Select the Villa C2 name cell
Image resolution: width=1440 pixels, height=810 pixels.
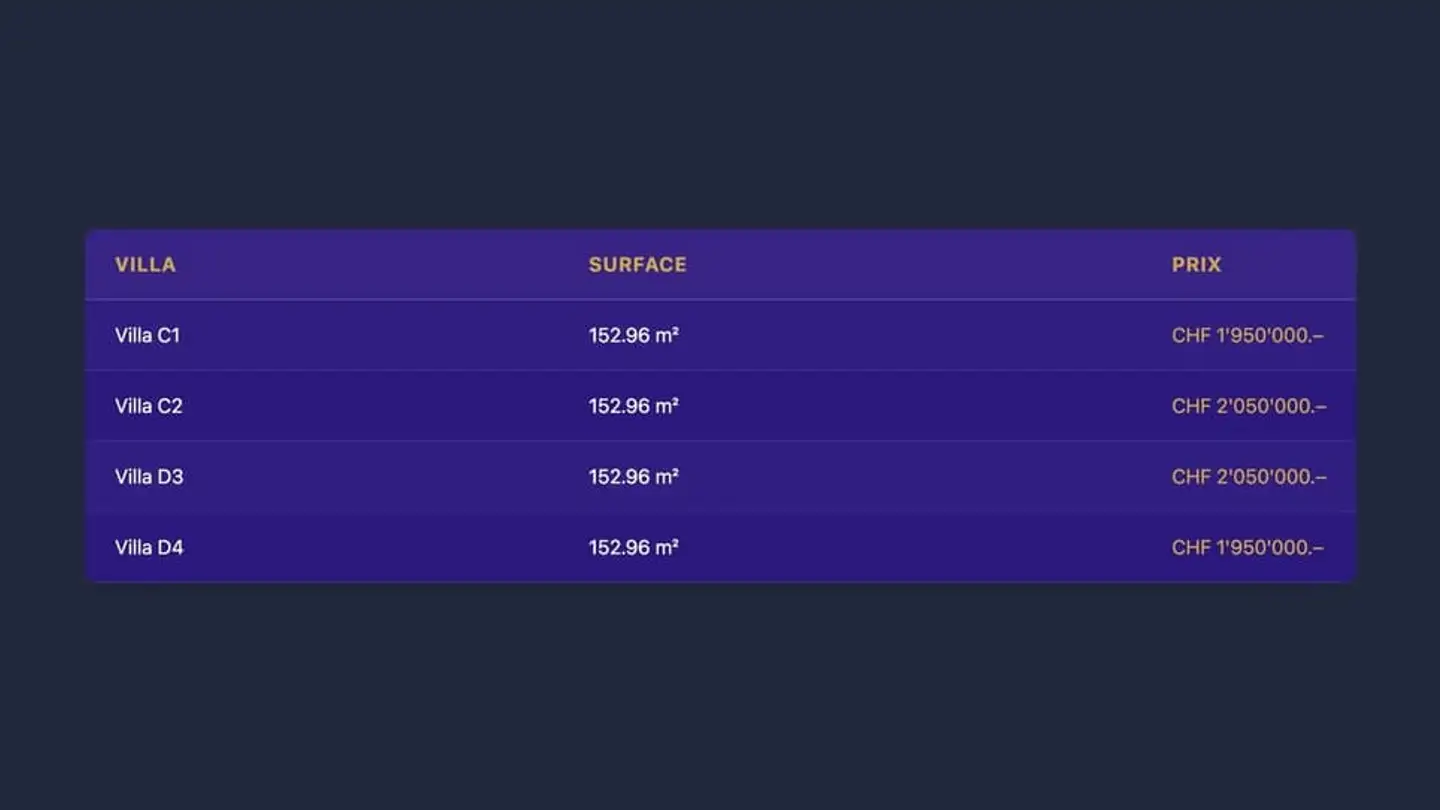pyautogui.click(x=148, y=406)
